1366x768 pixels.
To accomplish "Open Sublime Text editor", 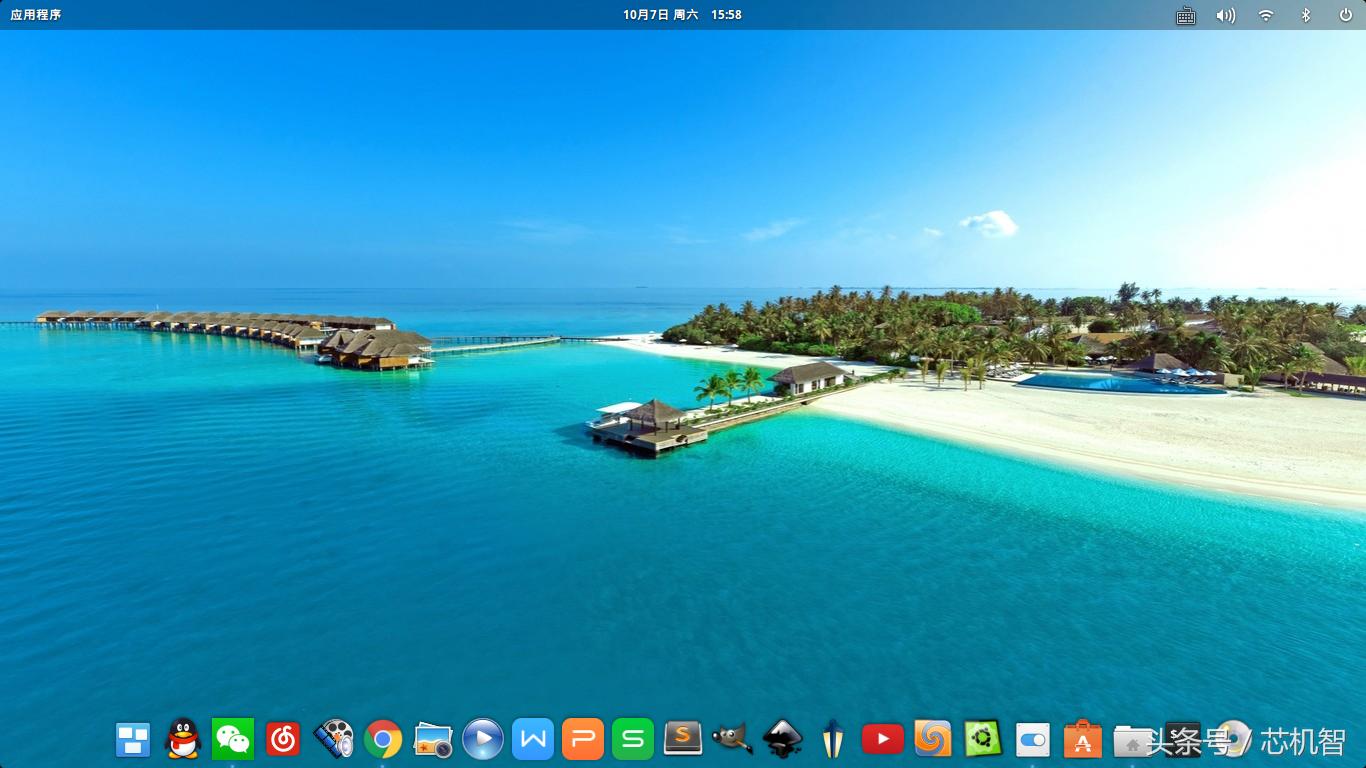I will point(683,740).
